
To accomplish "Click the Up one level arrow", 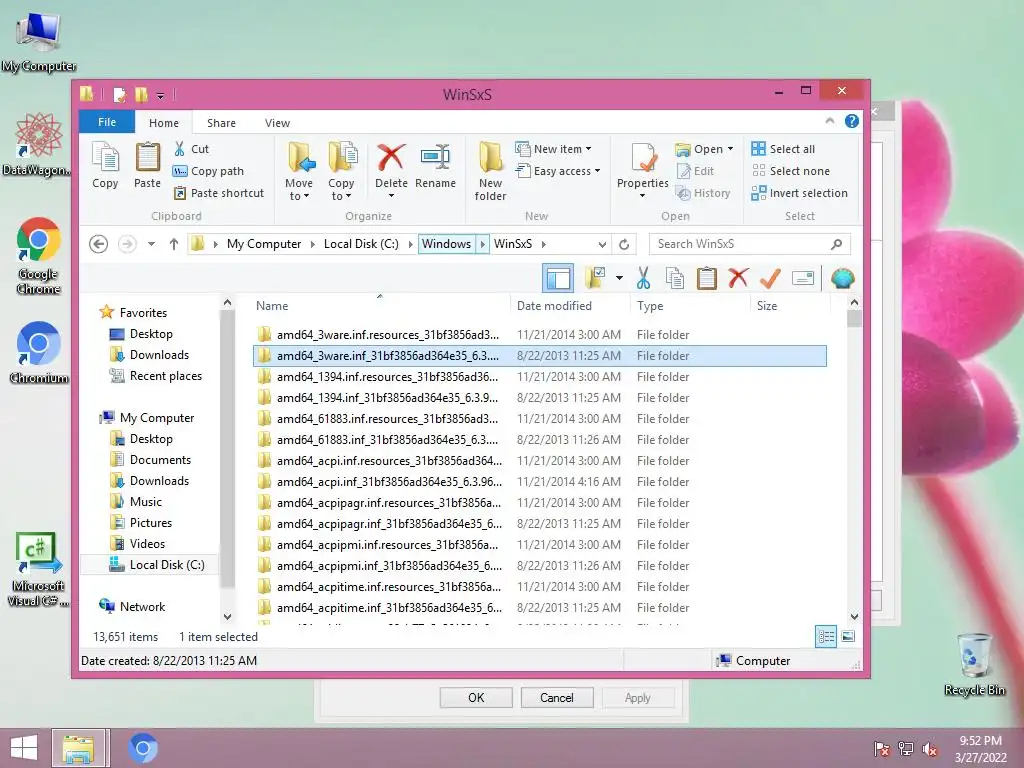I will (x=174, y=244).
